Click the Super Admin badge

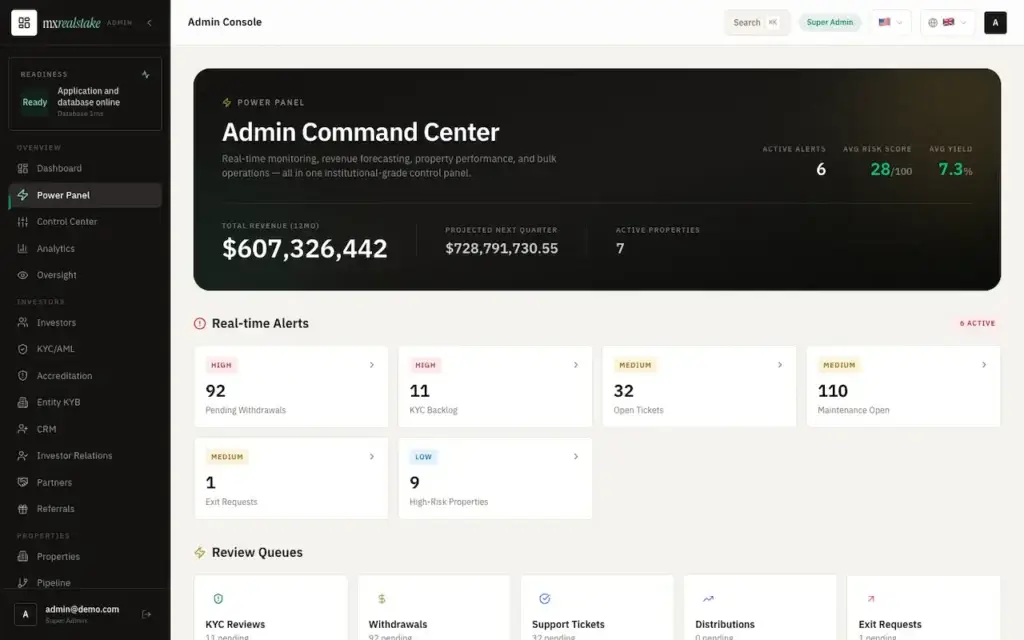(829, 22)
